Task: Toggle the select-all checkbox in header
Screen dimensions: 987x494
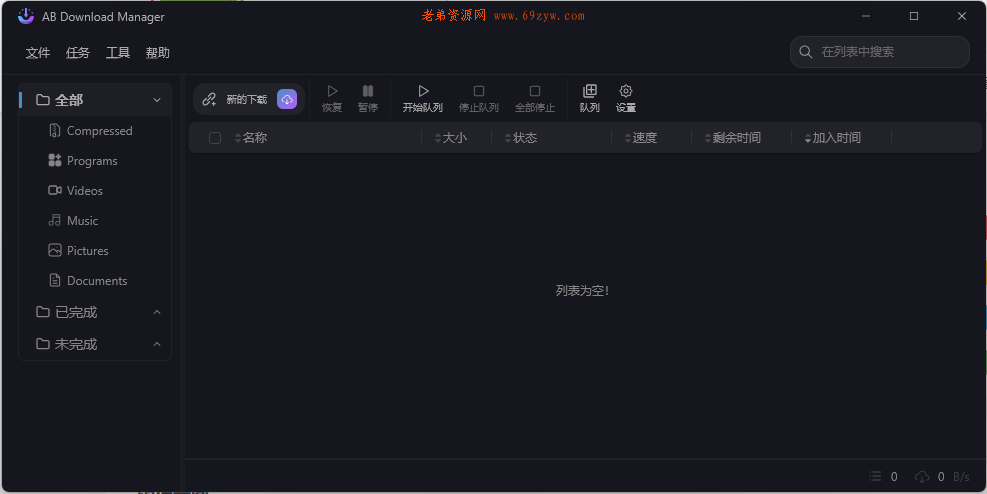Action: pos(215,138)
